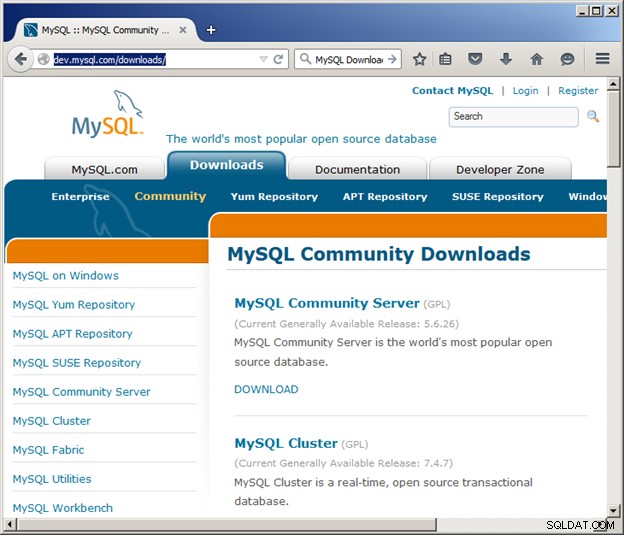Go back with the browser back arrow
This screenshot has width=624, height=535.
click(20, 60)
